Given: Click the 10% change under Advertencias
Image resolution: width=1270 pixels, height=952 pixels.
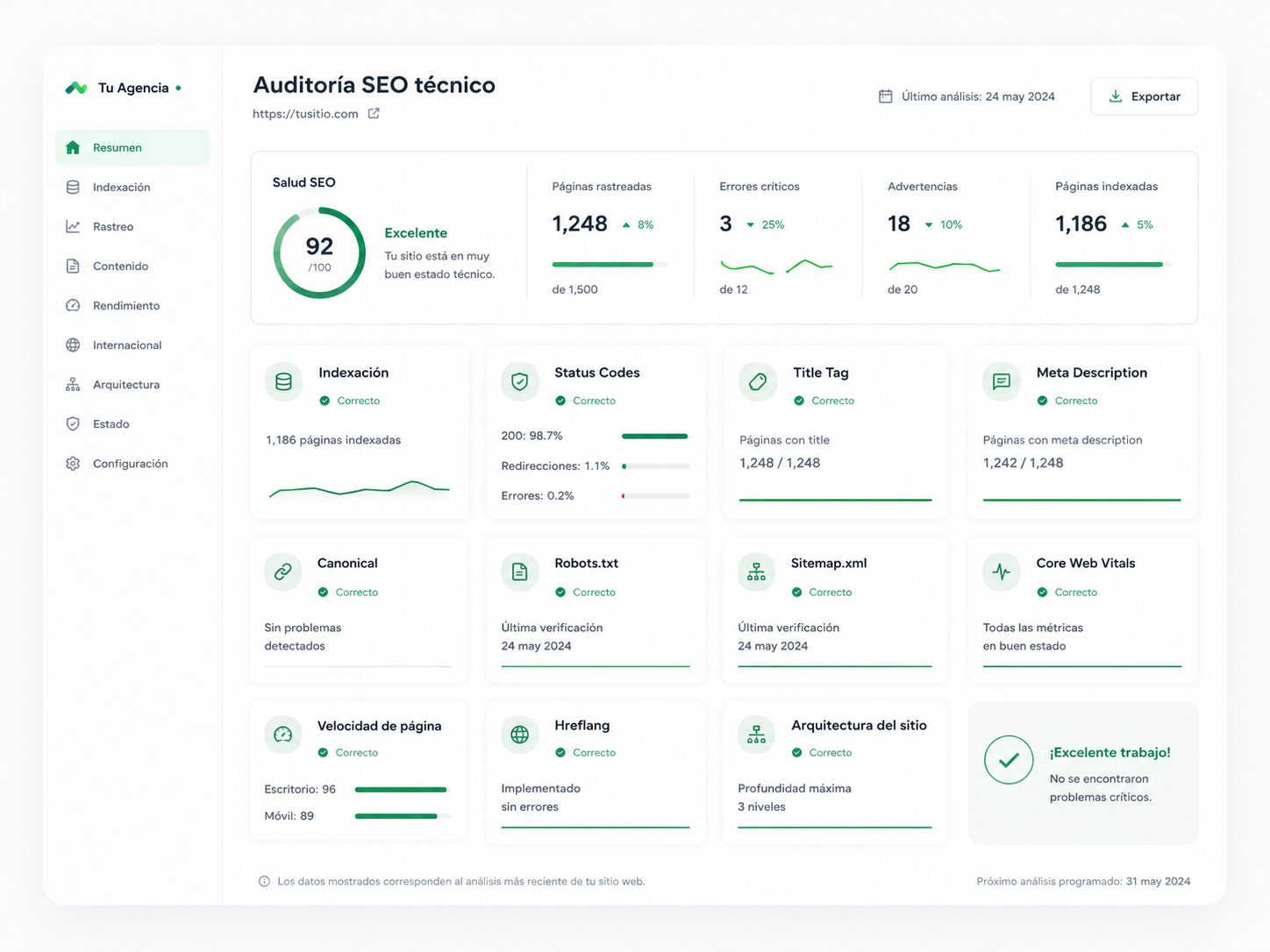Looking at the screenshot, I should coord(944,225).
